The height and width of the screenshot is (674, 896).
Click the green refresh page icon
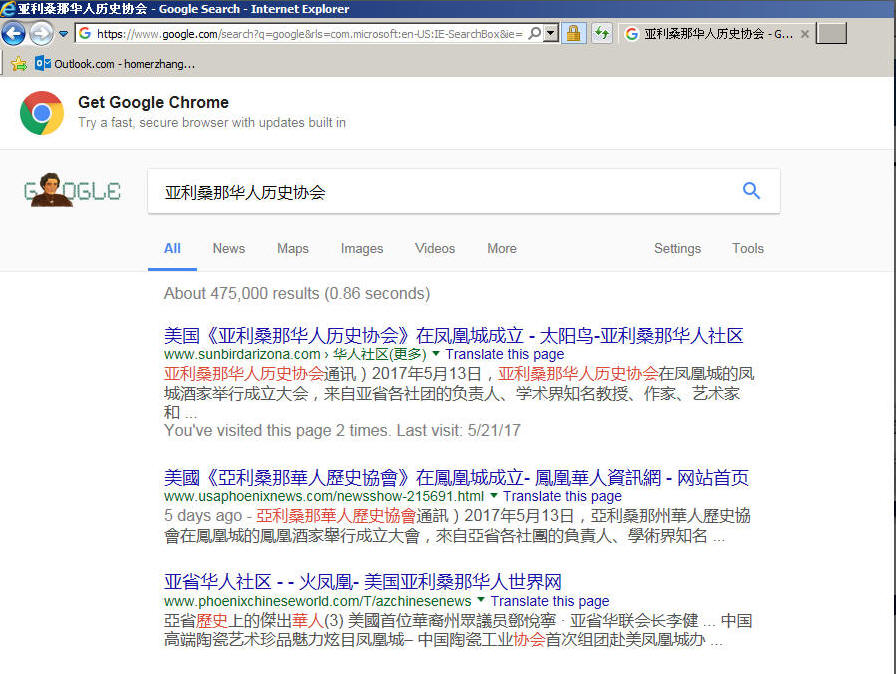[x=601, y=34]
